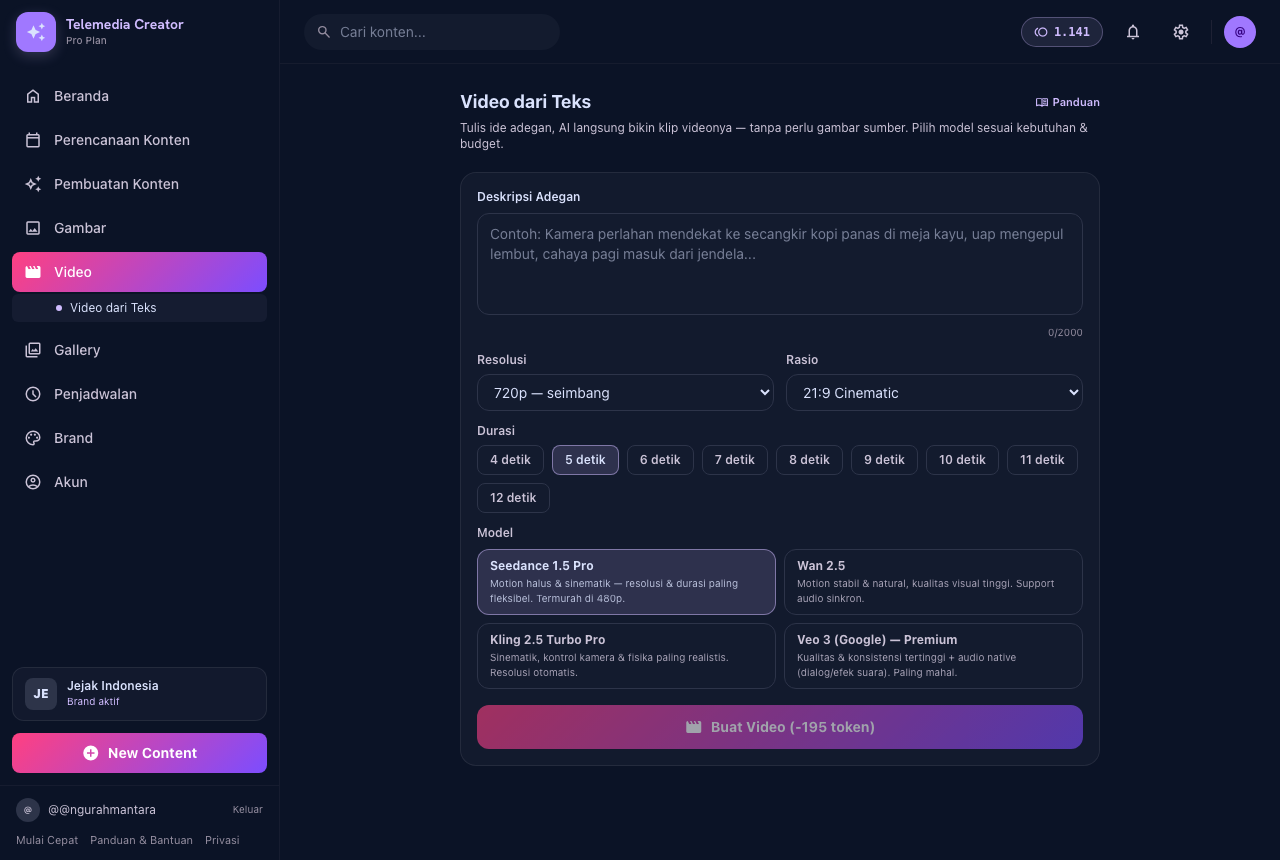Open the user avatar in the top bar
This screenshot has height=860, width=1280.
pos(1240,32)
